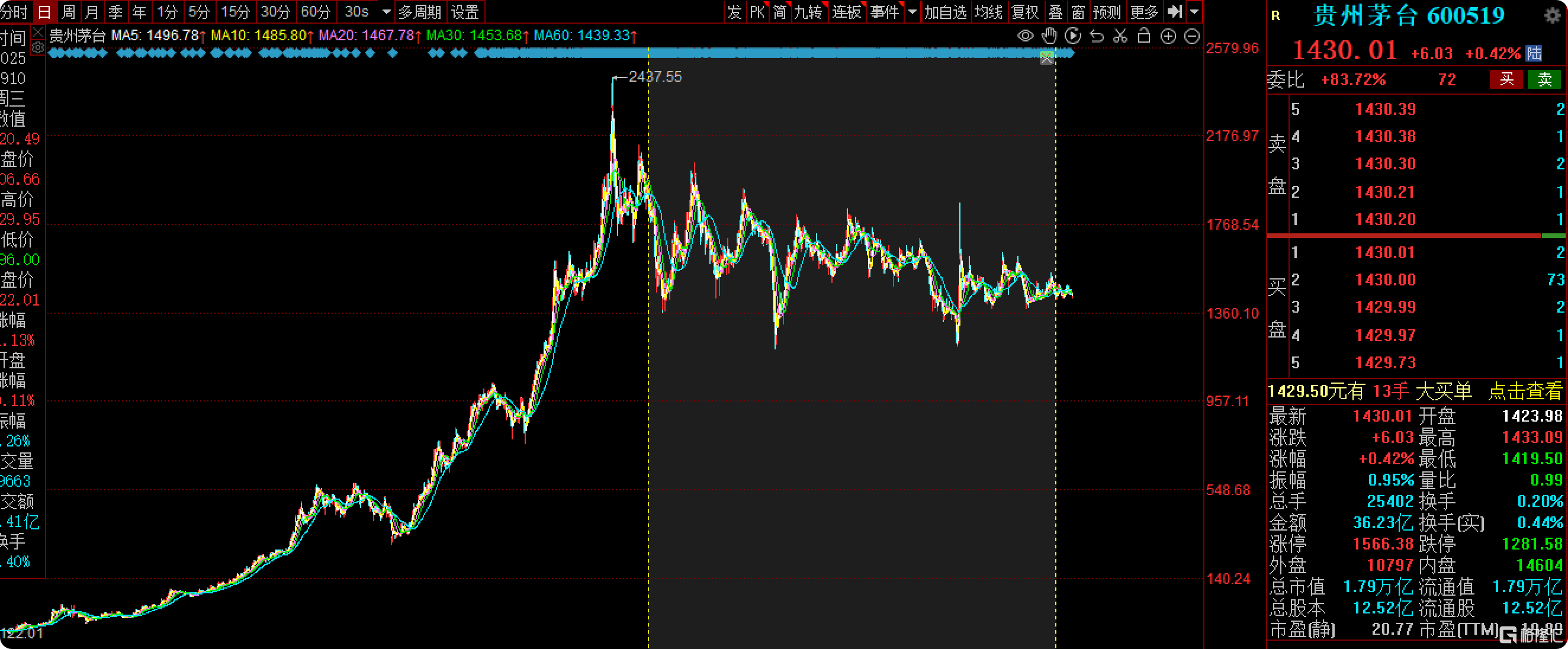This screenshot has height=649, width=1568.
Task: Close the selected range via X marker
Action: click(1046, 59)
